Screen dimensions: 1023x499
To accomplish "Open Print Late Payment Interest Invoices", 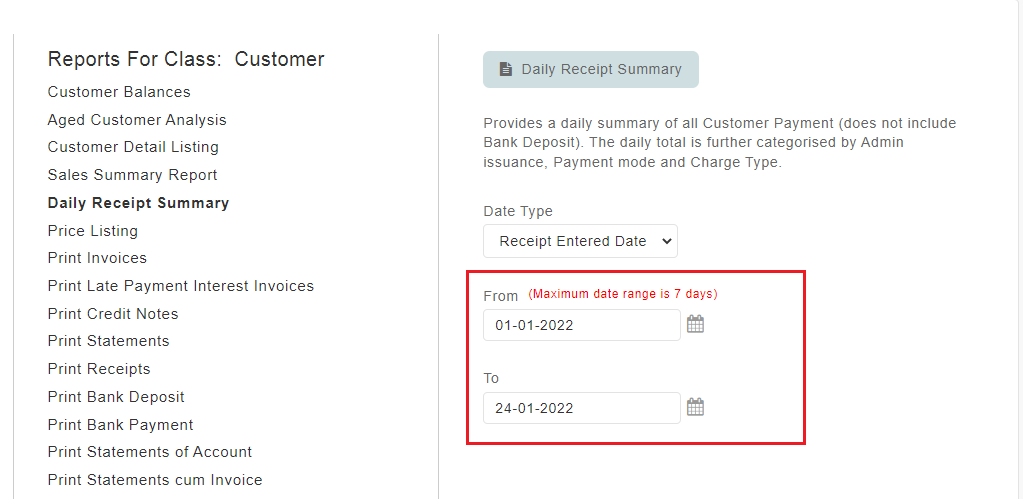I will click(181, 286).
